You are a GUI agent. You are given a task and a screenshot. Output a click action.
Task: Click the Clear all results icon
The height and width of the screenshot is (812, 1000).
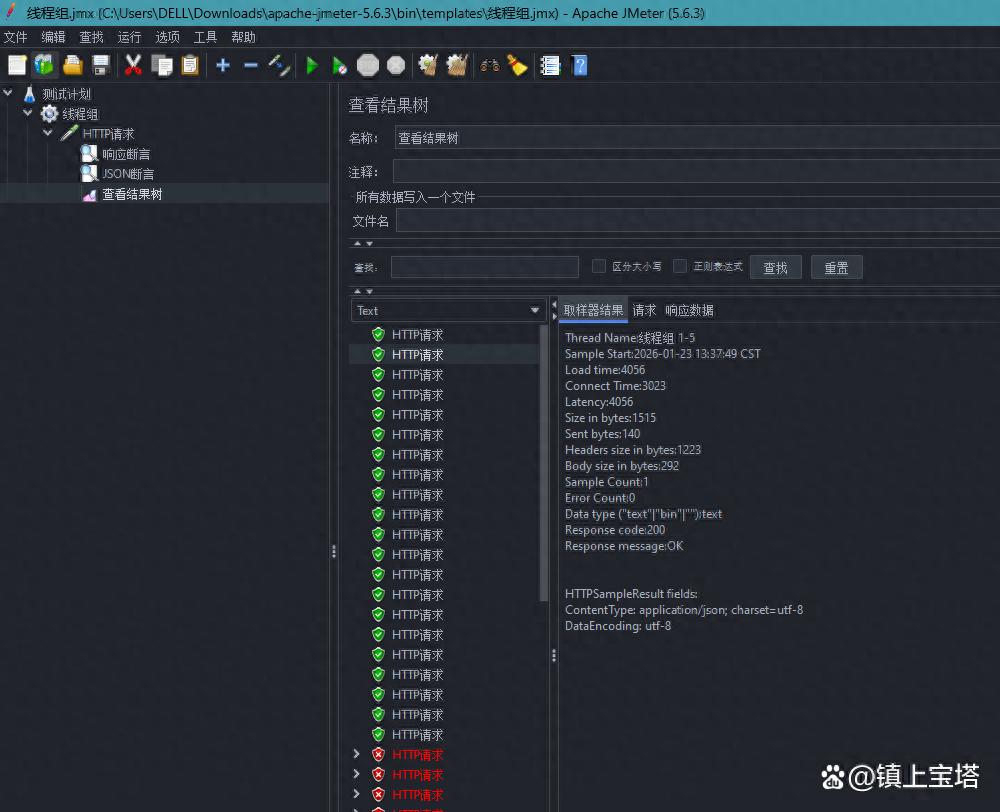pyautogui.click(x=457, y=65)
